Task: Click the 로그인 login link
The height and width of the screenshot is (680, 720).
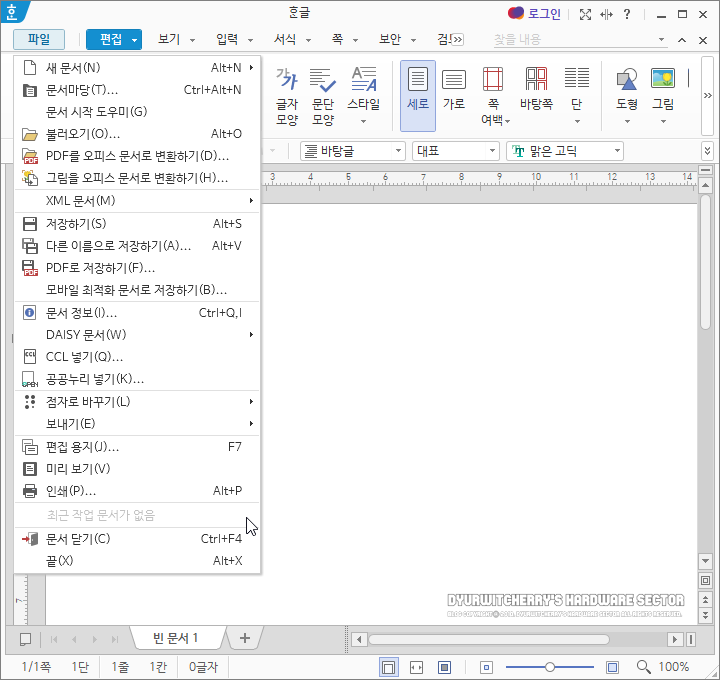Action: (x=543, y=14)
